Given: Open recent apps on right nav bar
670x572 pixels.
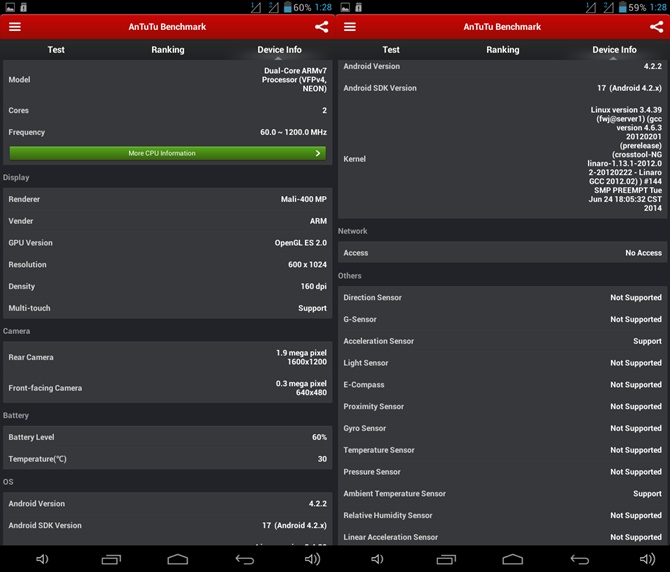Looking at the screenshot, I should 446,559.
